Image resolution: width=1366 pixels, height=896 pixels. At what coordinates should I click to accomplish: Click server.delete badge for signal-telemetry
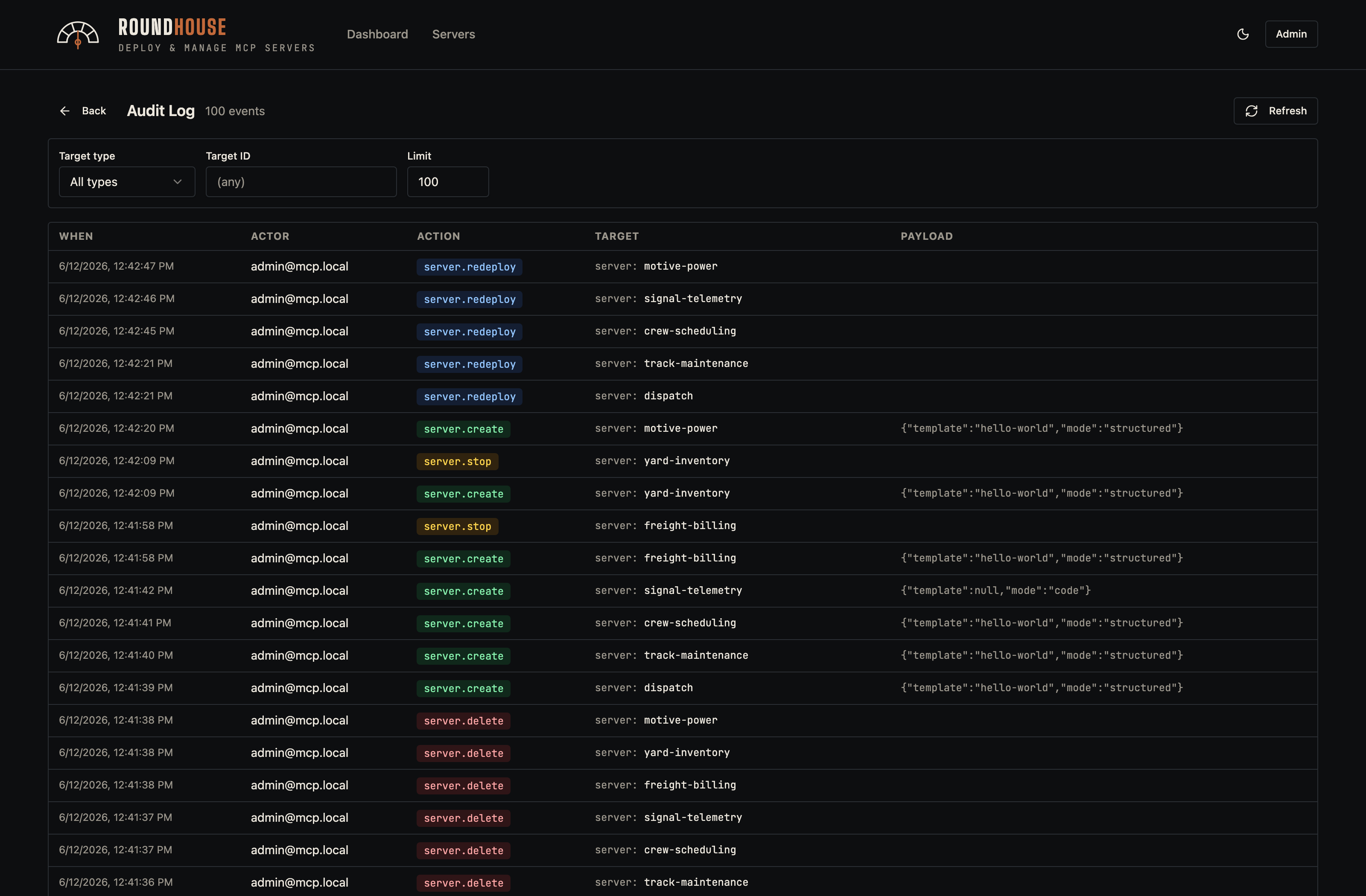pos(463,818)
